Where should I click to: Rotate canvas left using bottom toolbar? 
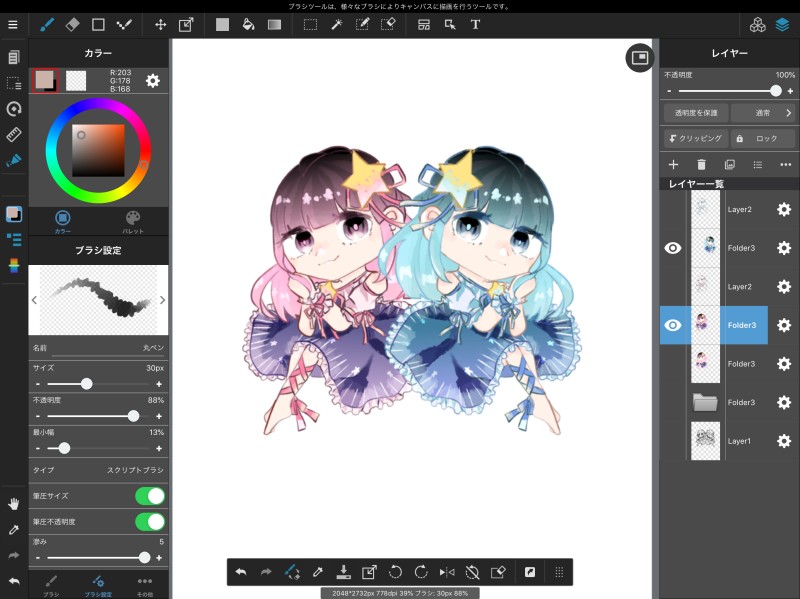coord(395,572)
